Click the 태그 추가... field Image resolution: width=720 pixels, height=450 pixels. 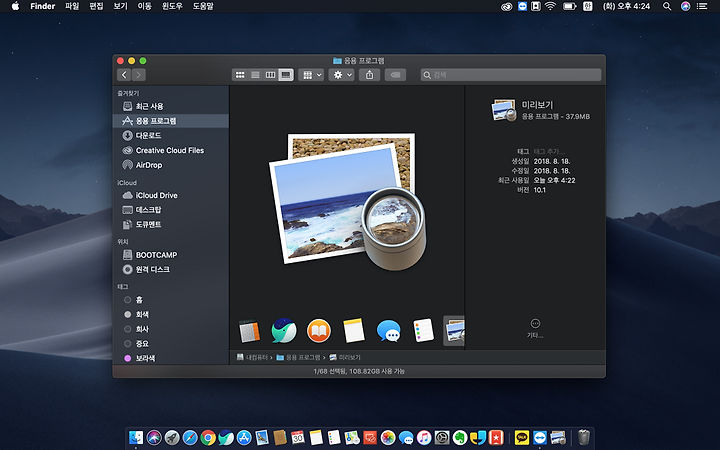pos(549,152)
